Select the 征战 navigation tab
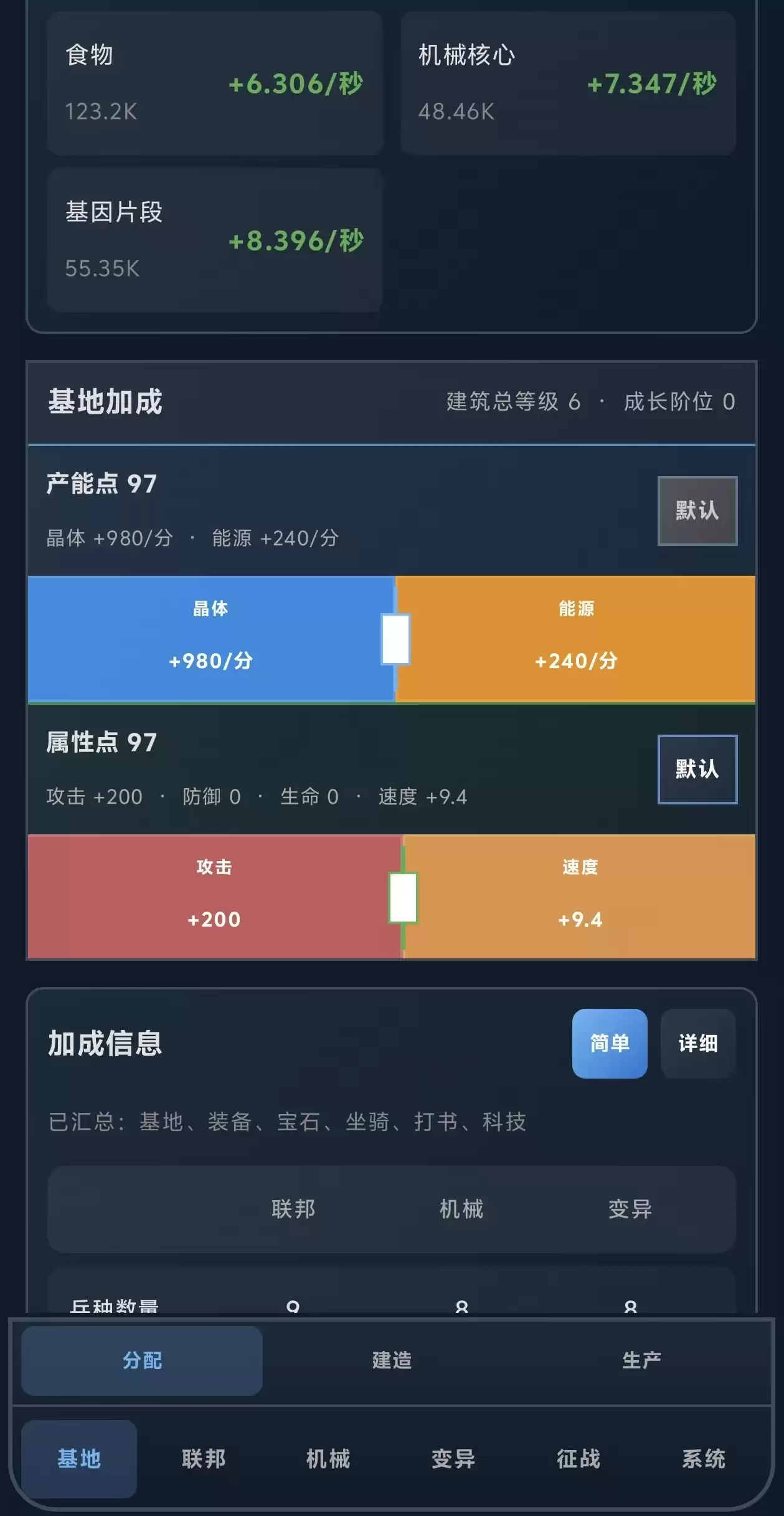784x1516 pixels. pos(579,1459)
